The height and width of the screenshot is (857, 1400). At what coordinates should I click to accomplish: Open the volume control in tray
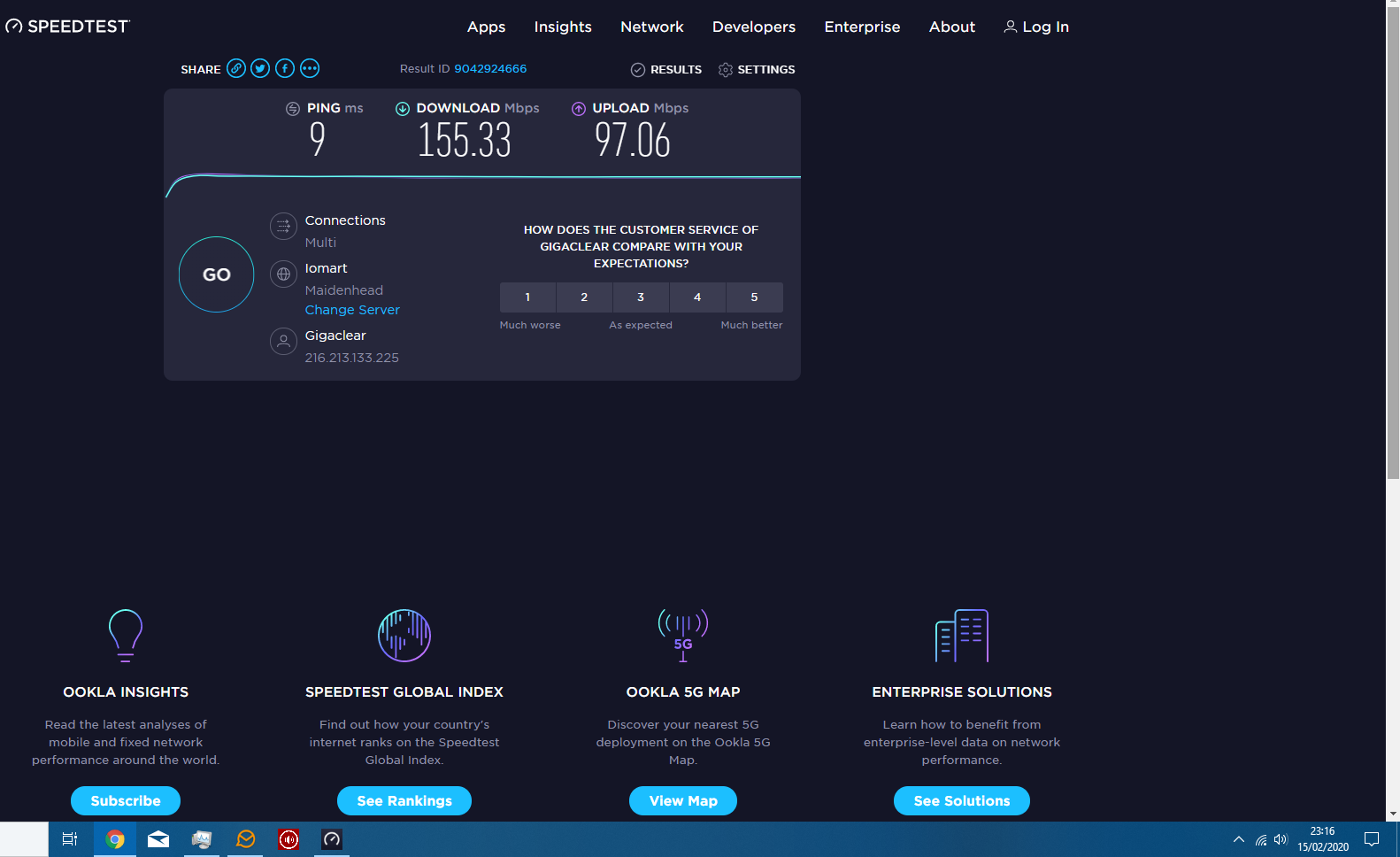(1281, 839)
